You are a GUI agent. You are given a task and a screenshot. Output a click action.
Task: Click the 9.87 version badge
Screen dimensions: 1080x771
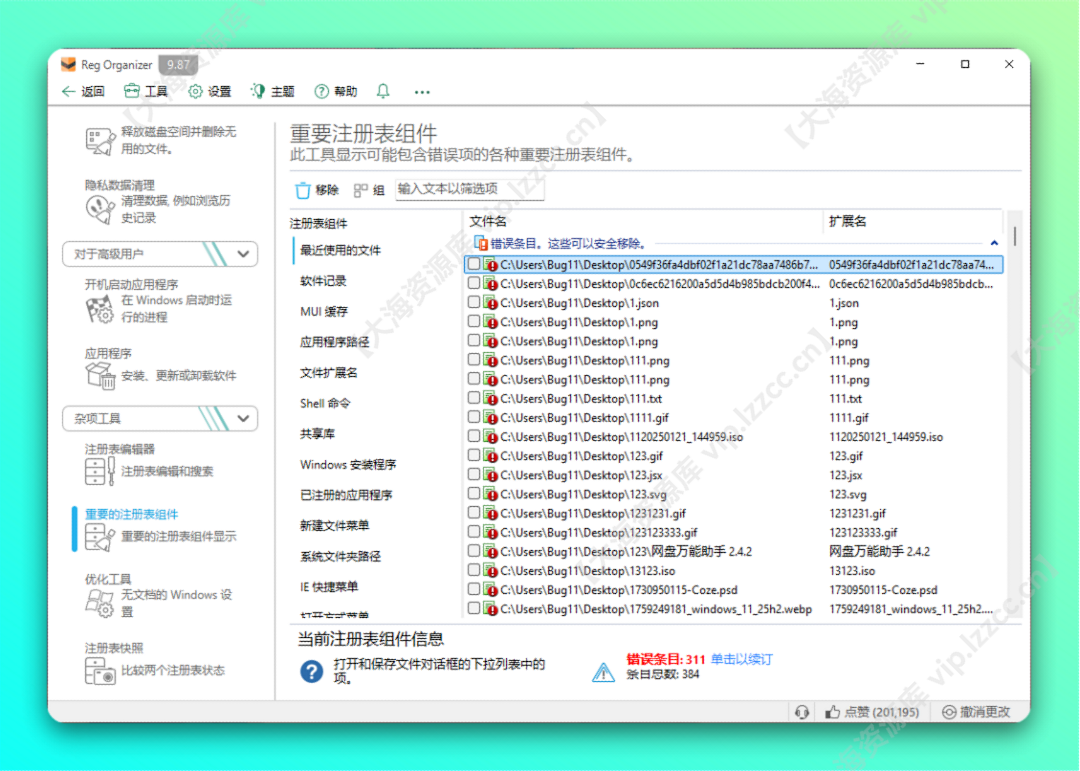tap(178, 65)
